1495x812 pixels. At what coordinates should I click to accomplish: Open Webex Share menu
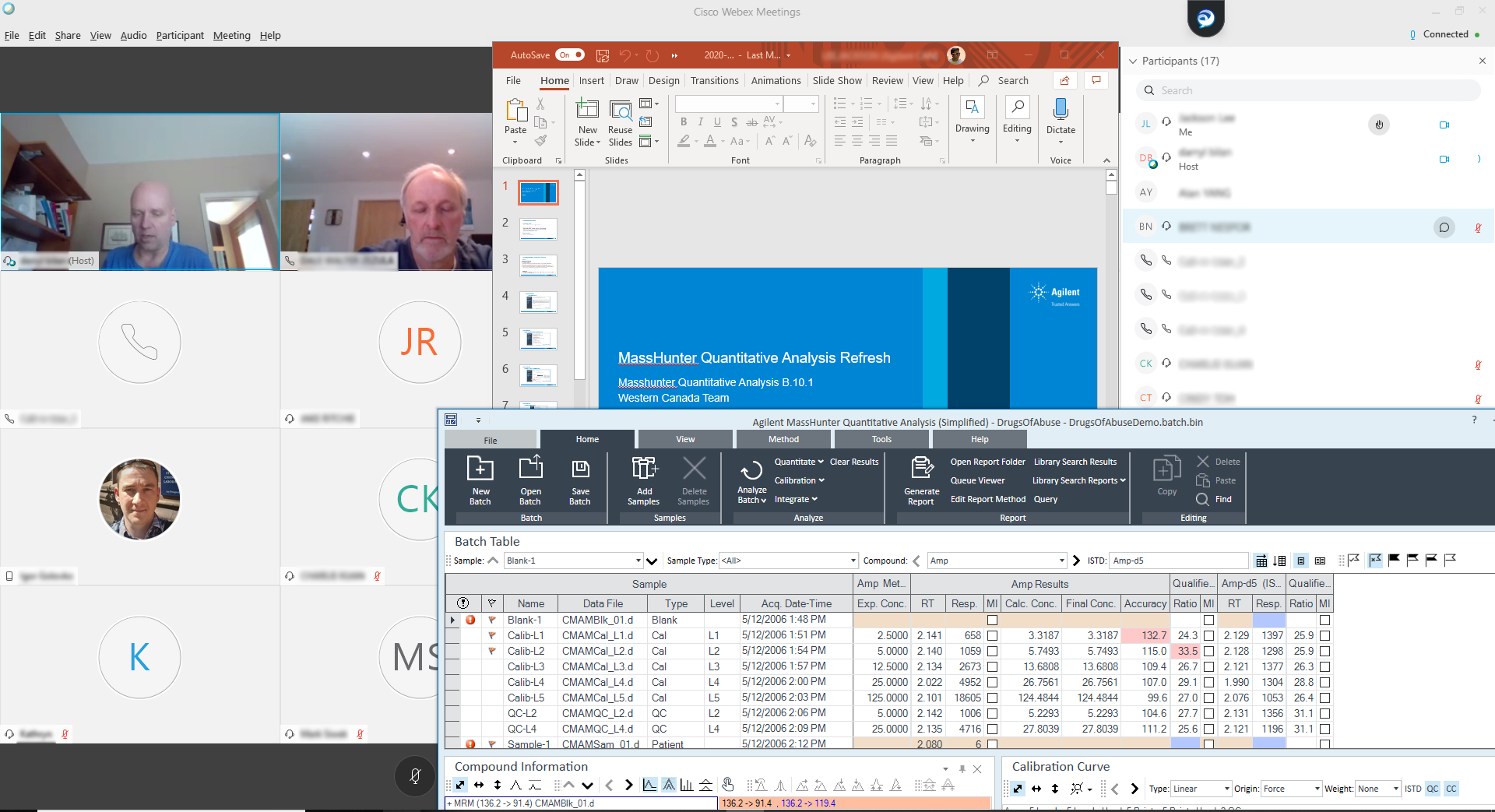(x=68, y=35)
